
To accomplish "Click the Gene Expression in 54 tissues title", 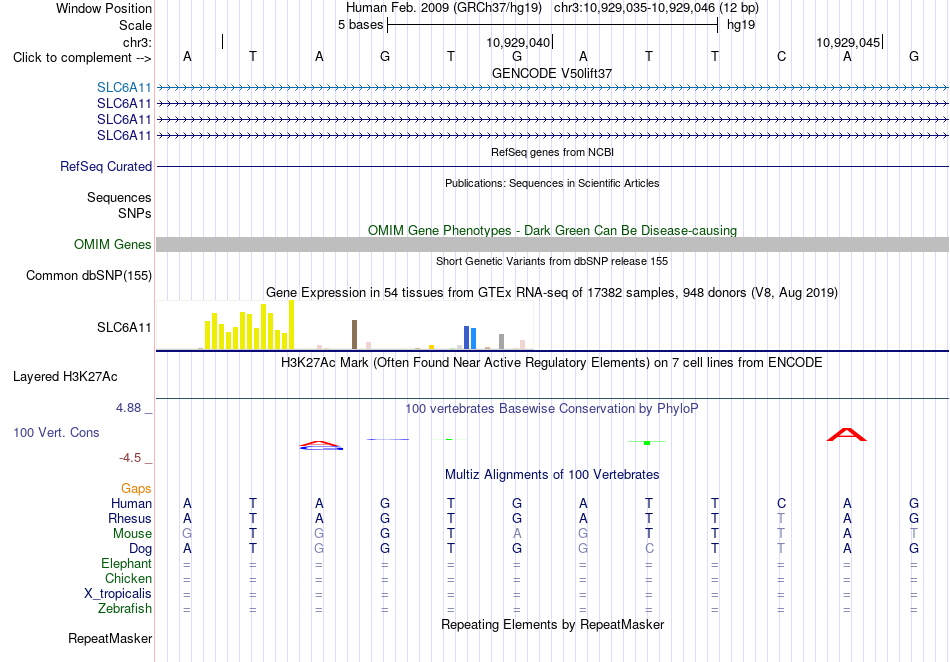I will (x=551, y=293).
